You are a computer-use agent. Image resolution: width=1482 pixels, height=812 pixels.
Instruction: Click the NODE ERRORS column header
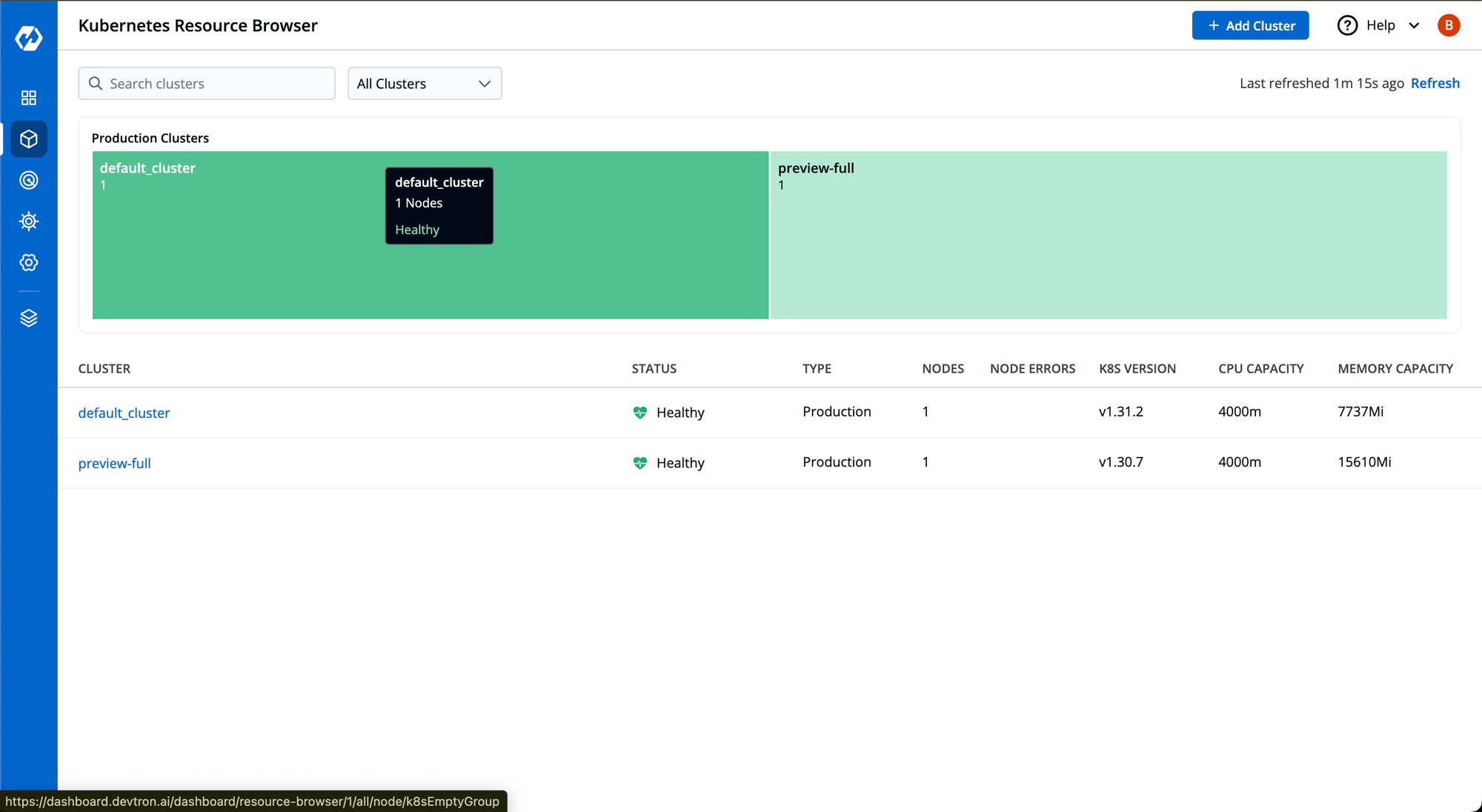1032,368
